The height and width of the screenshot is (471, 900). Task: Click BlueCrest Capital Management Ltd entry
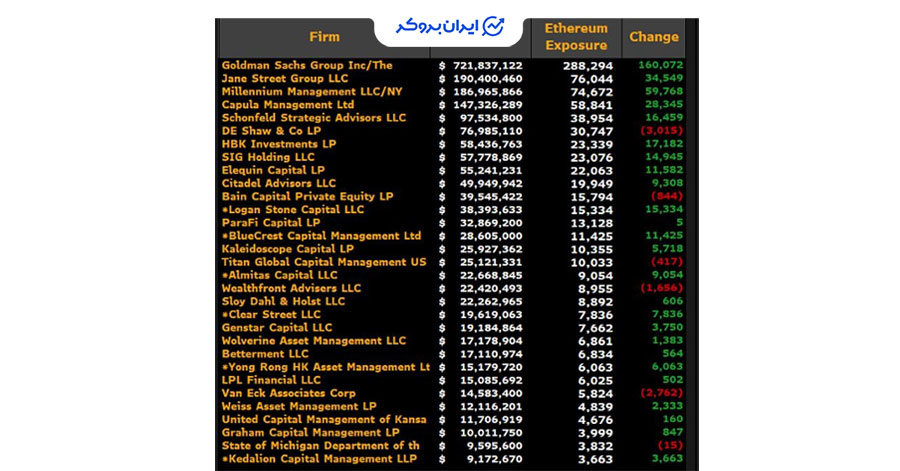(x=321, y=236)
